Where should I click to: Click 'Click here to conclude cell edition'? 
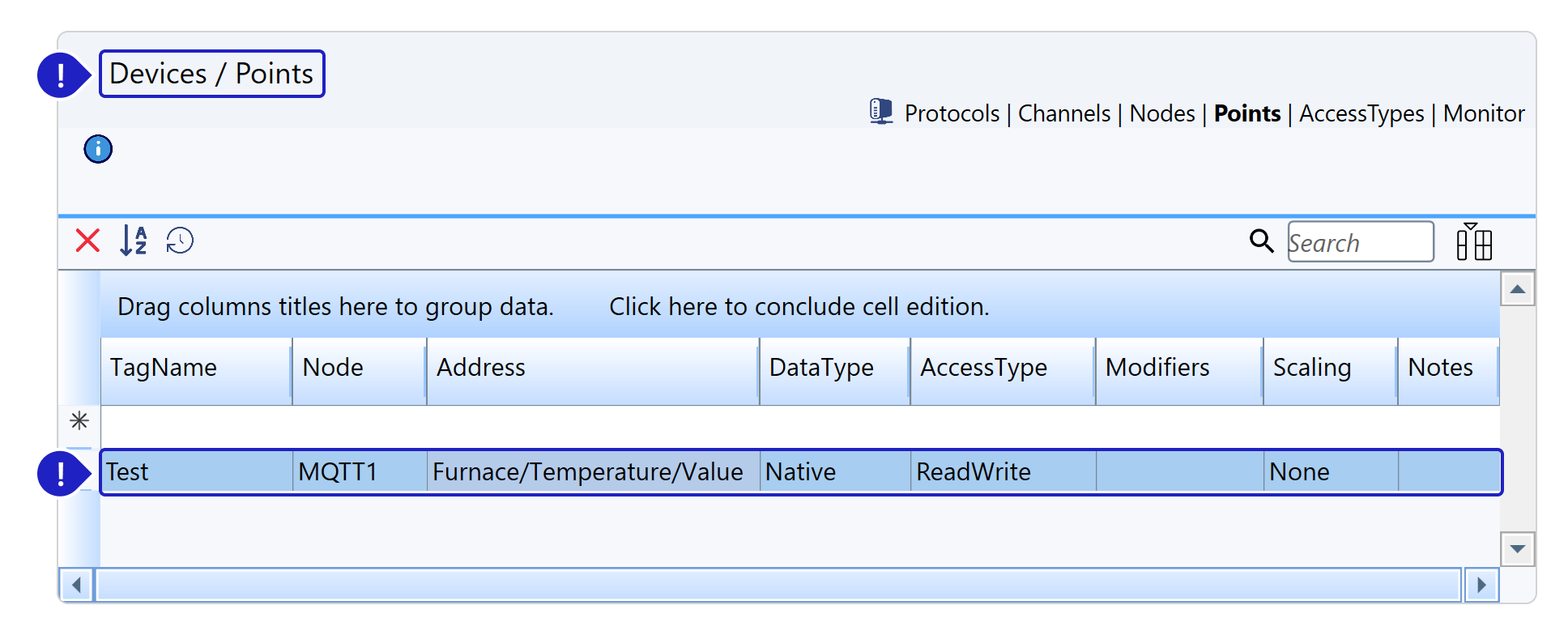point(799,306)
